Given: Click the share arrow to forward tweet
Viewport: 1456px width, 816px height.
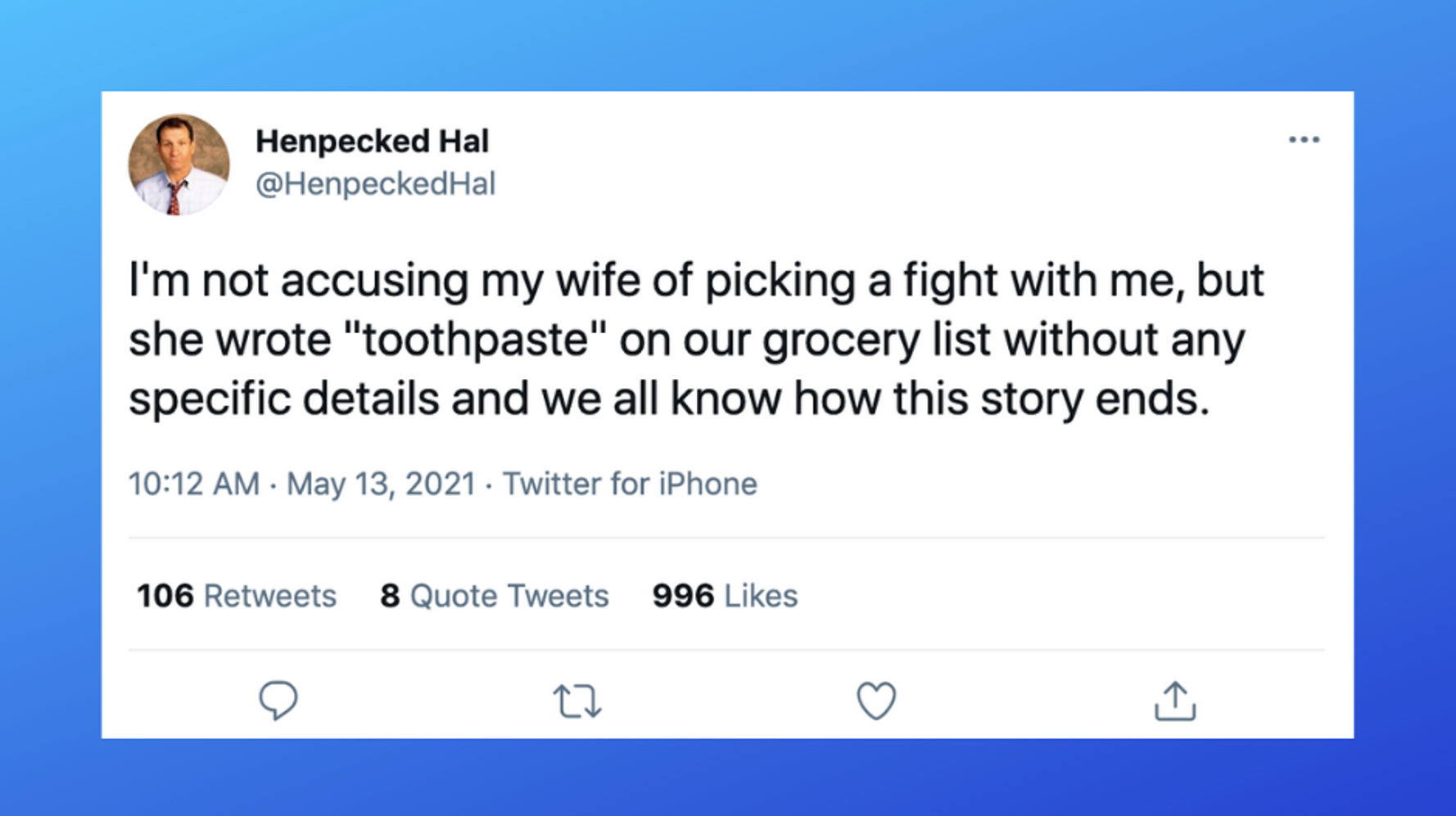Looking at the screenshot, I should pos(1177,701).
